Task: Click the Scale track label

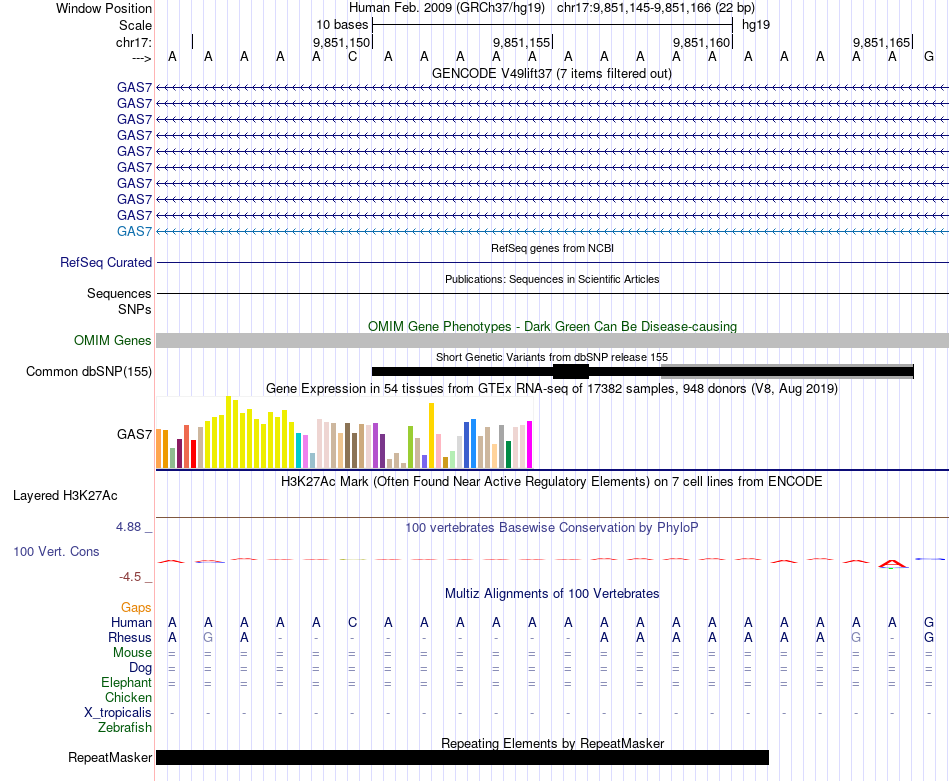Action: 135,25
